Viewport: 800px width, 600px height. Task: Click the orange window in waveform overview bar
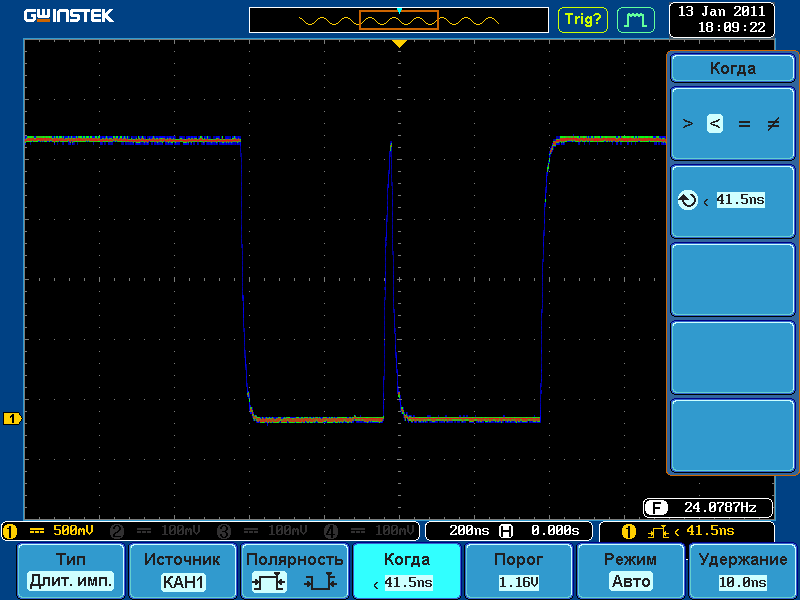399,20
